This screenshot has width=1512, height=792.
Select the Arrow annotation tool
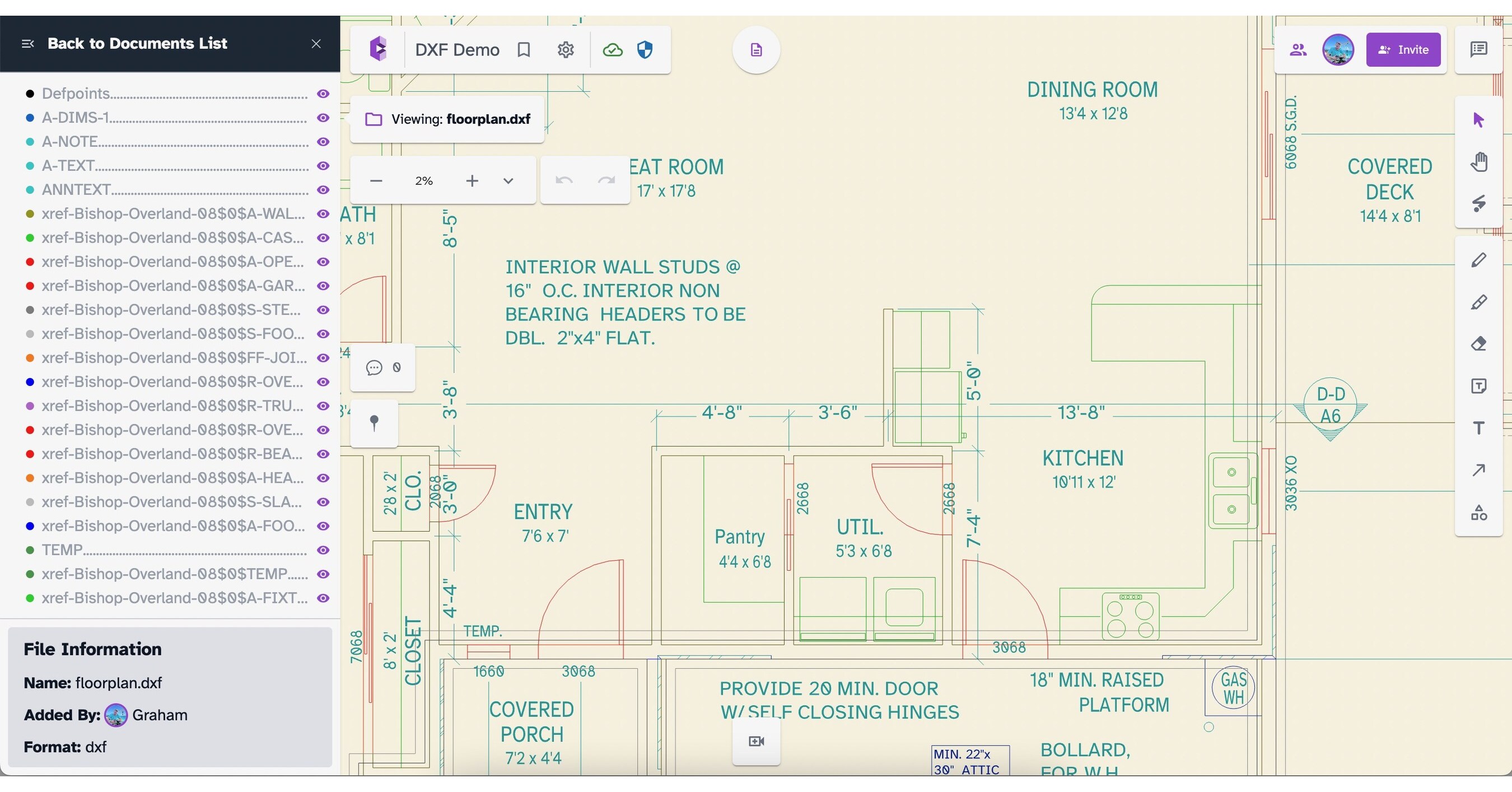point(1479,470)
